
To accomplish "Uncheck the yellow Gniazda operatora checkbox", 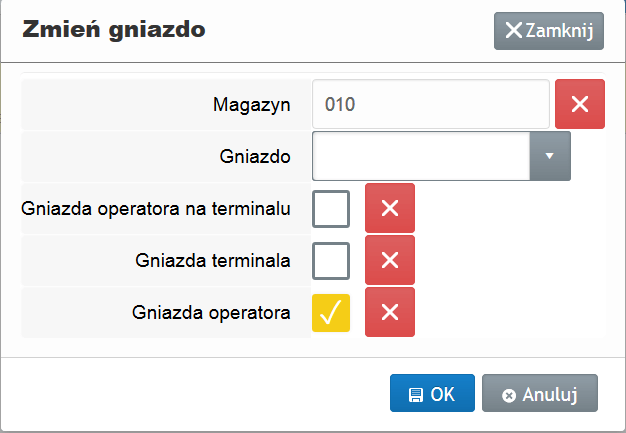I will point(331,312).
